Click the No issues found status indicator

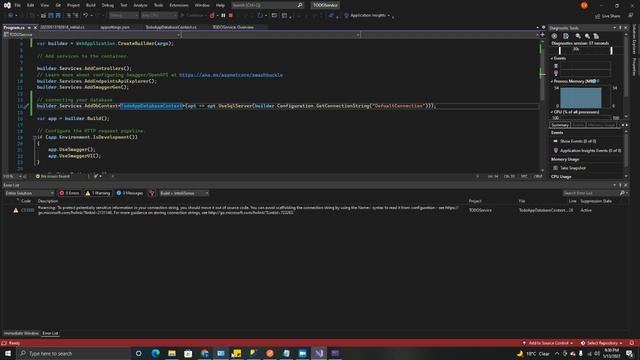pyautogui.click(x=53, y=176)
